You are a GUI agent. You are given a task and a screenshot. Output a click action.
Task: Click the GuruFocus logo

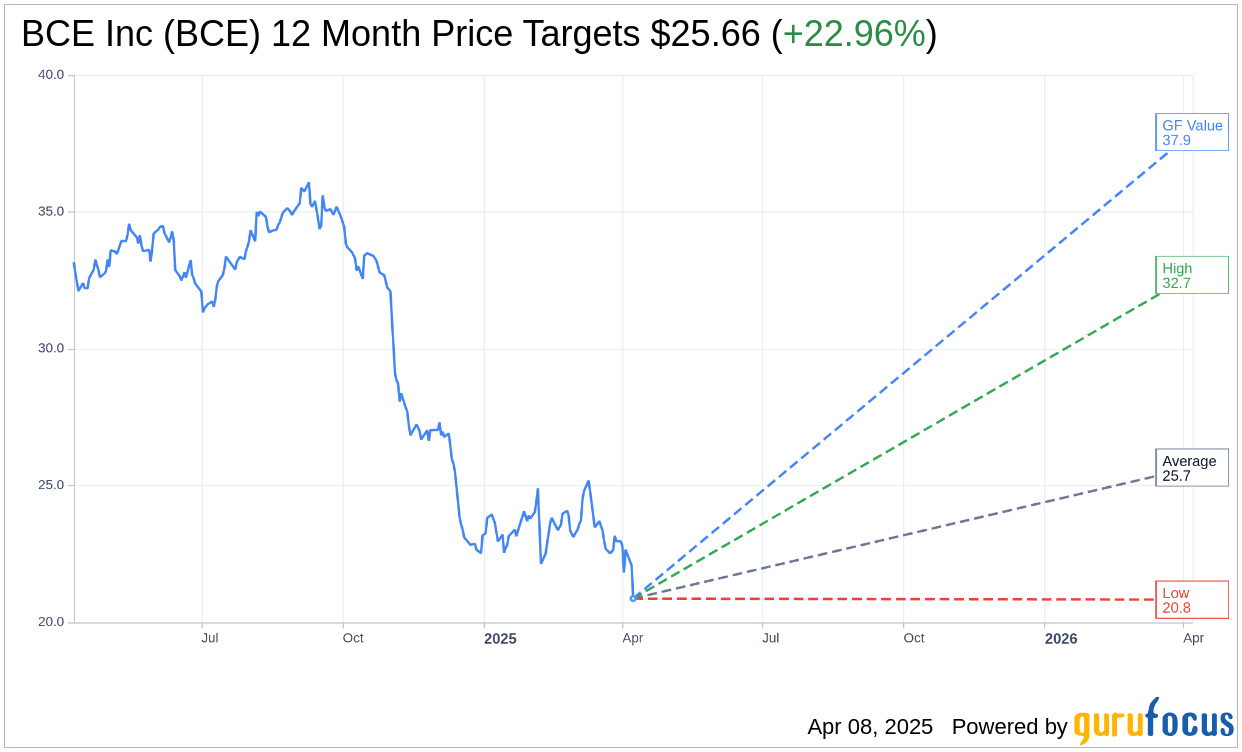click(x=1153, y=722)
